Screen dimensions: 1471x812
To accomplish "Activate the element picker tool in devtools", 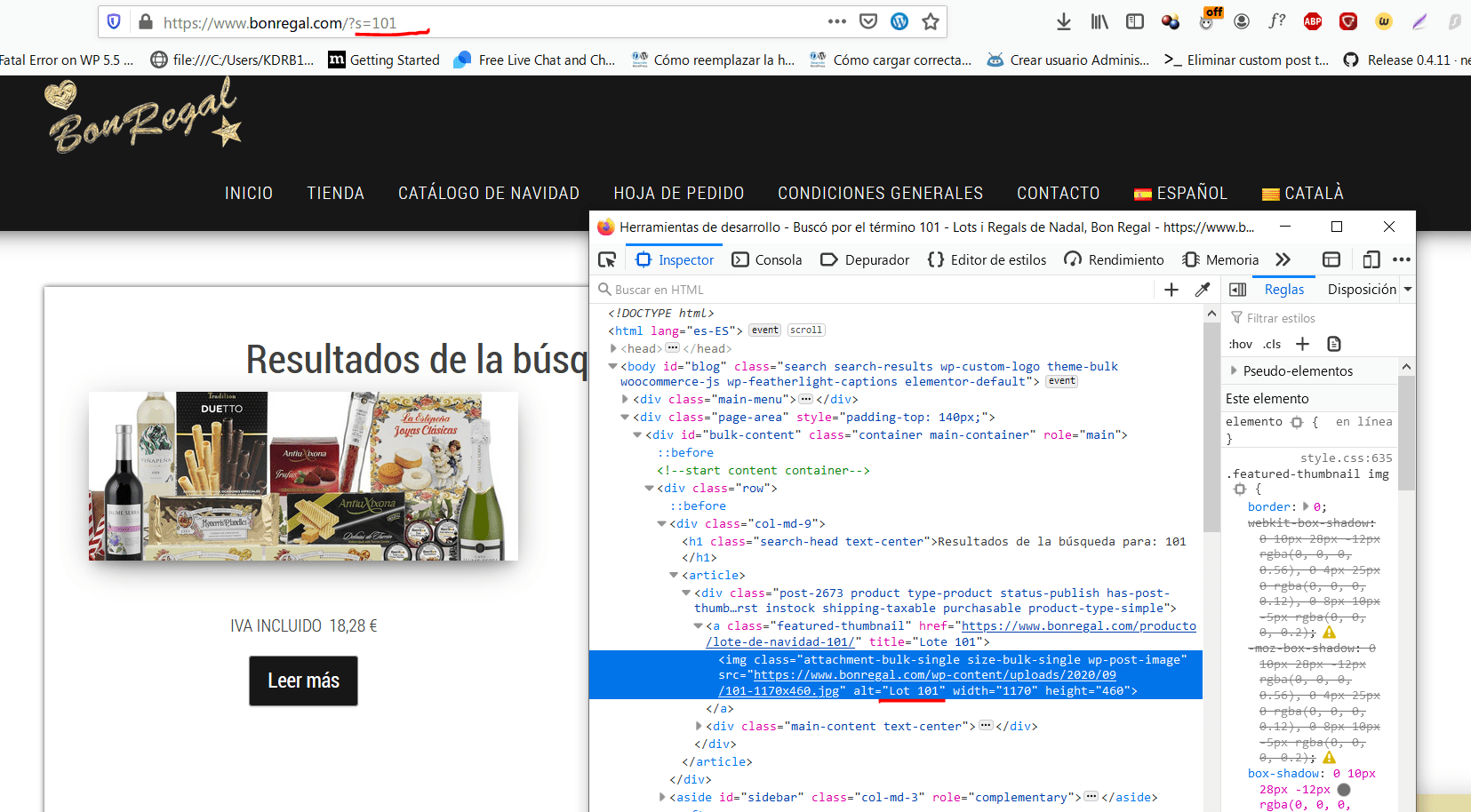I will [x=607, y=259].
